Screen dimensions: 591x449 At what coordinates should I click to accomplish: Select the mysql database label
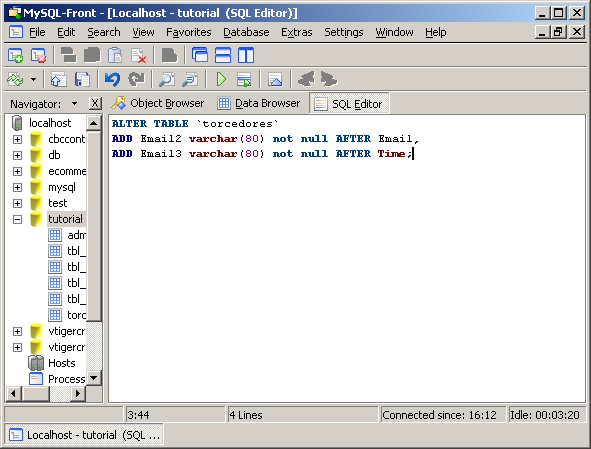tap(62, 187)
